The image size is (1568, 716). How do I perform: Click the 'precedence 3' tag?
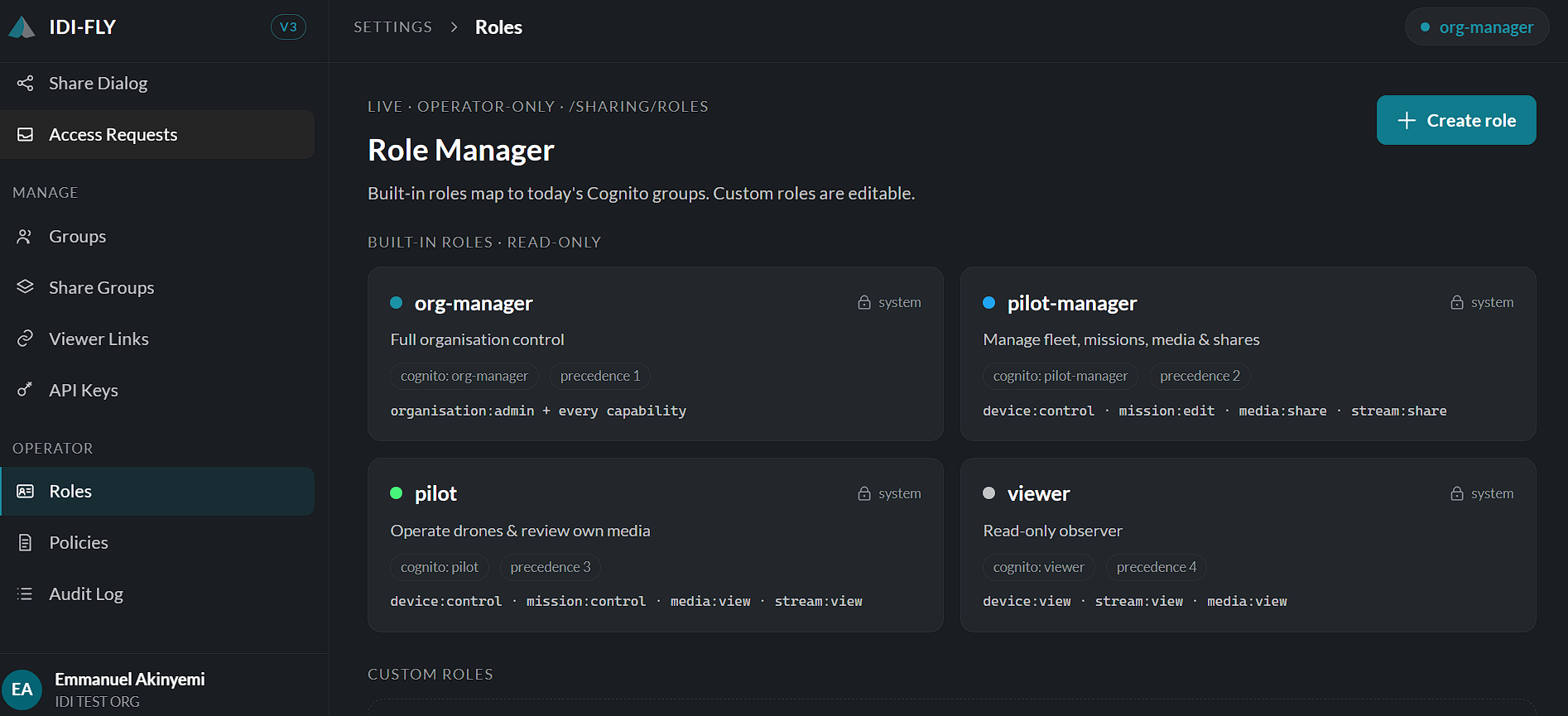[x=551, y=567]
